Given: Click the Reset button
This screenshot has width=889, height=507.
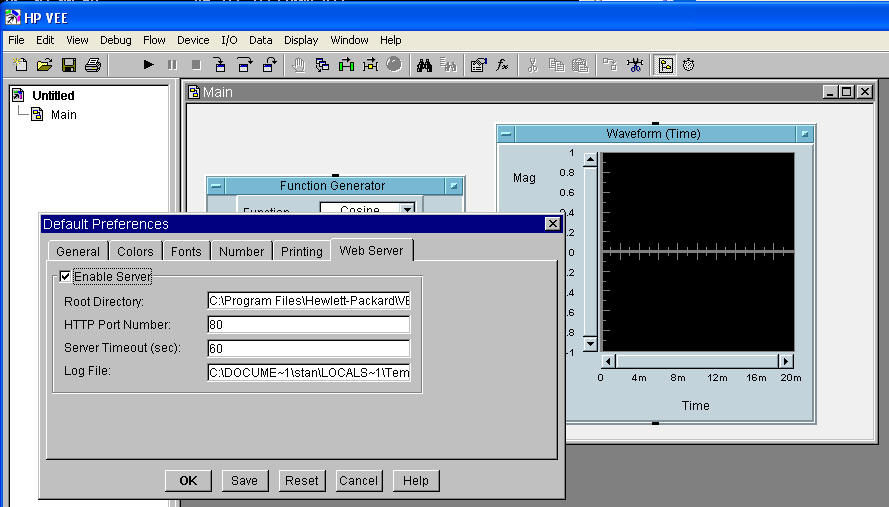Looking at the screenshot, I should 301,480.
